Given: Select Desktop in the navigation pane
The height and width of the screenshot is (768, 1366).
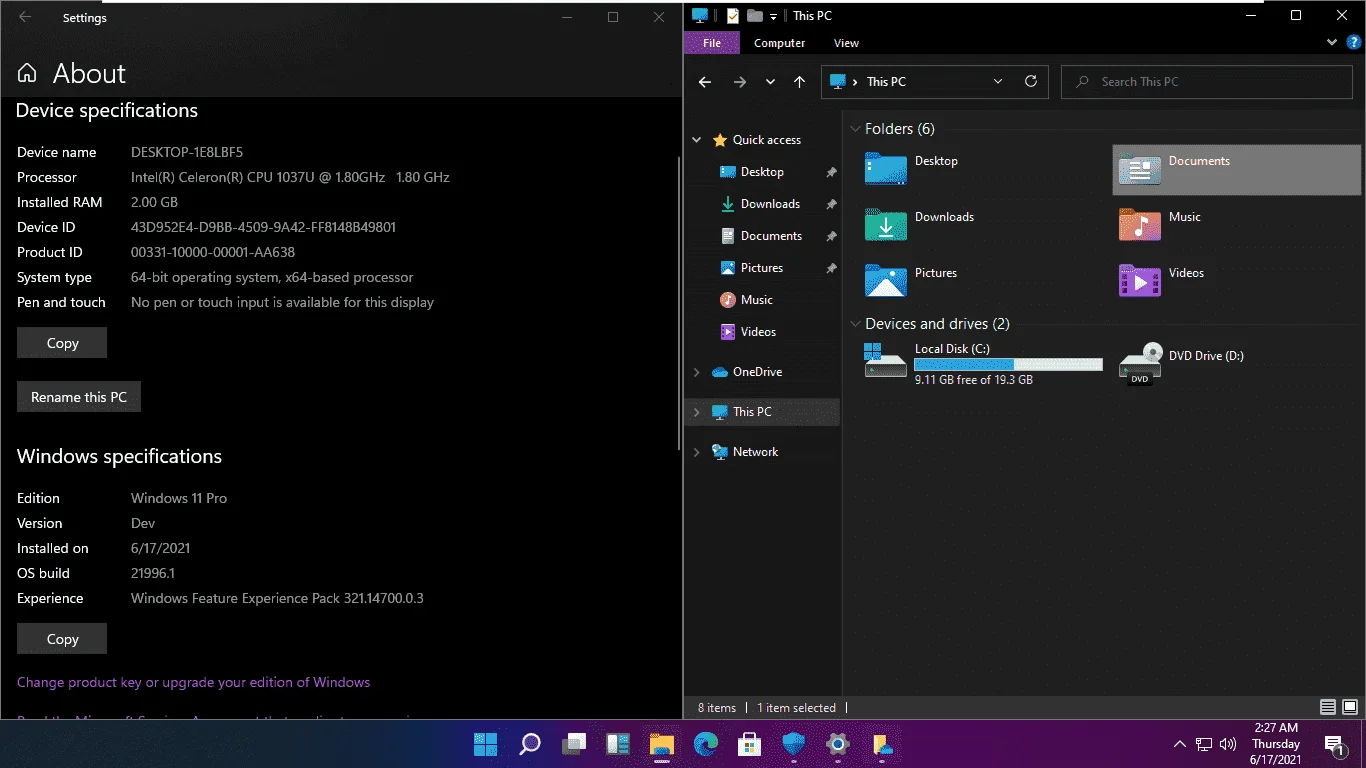Looking at the screenshot, I should click(x=762, y=172).
